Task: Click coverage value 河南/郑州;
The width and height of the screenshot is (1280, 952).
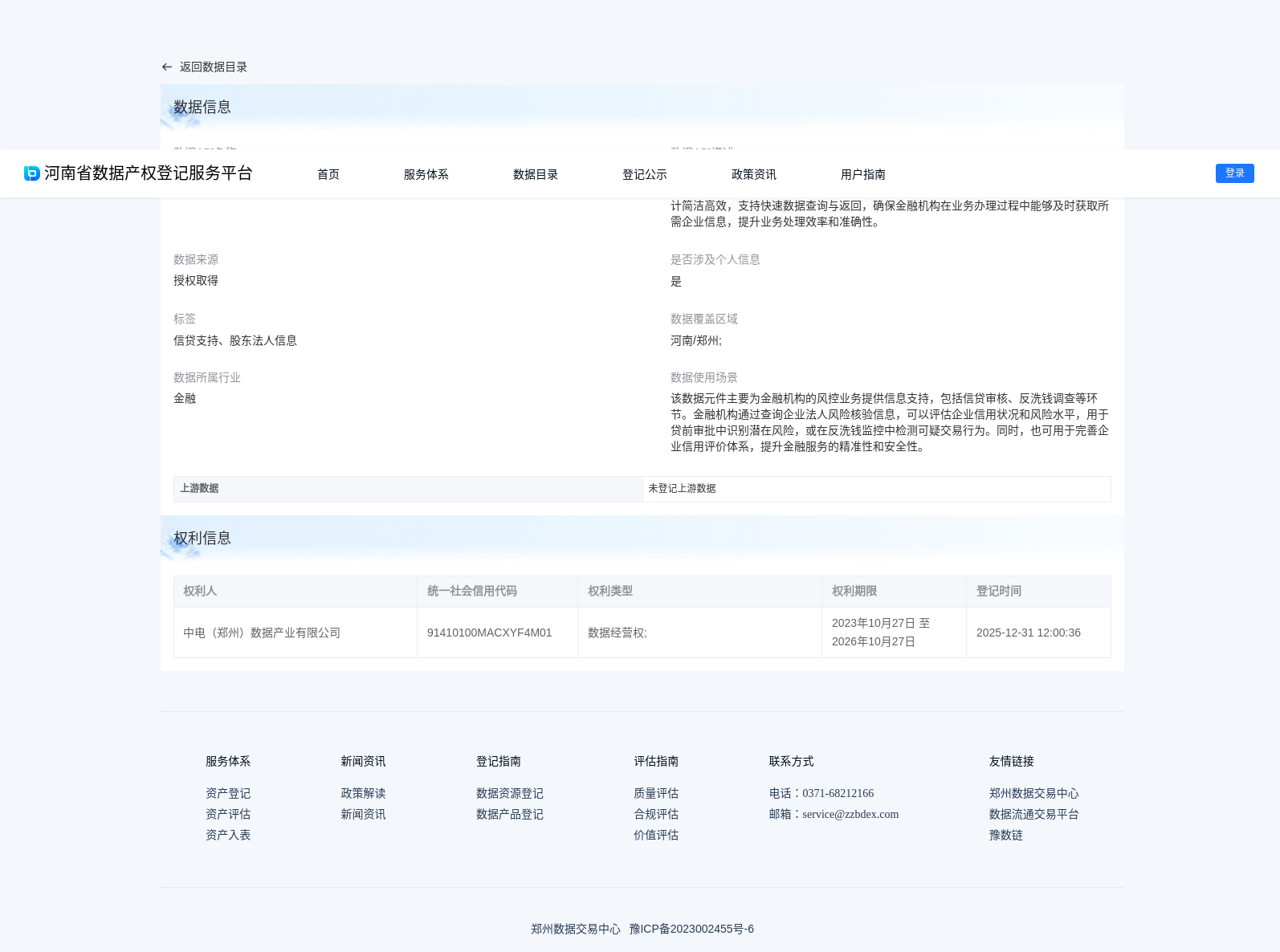Action: pyautogui.click(x=696, y=340)
